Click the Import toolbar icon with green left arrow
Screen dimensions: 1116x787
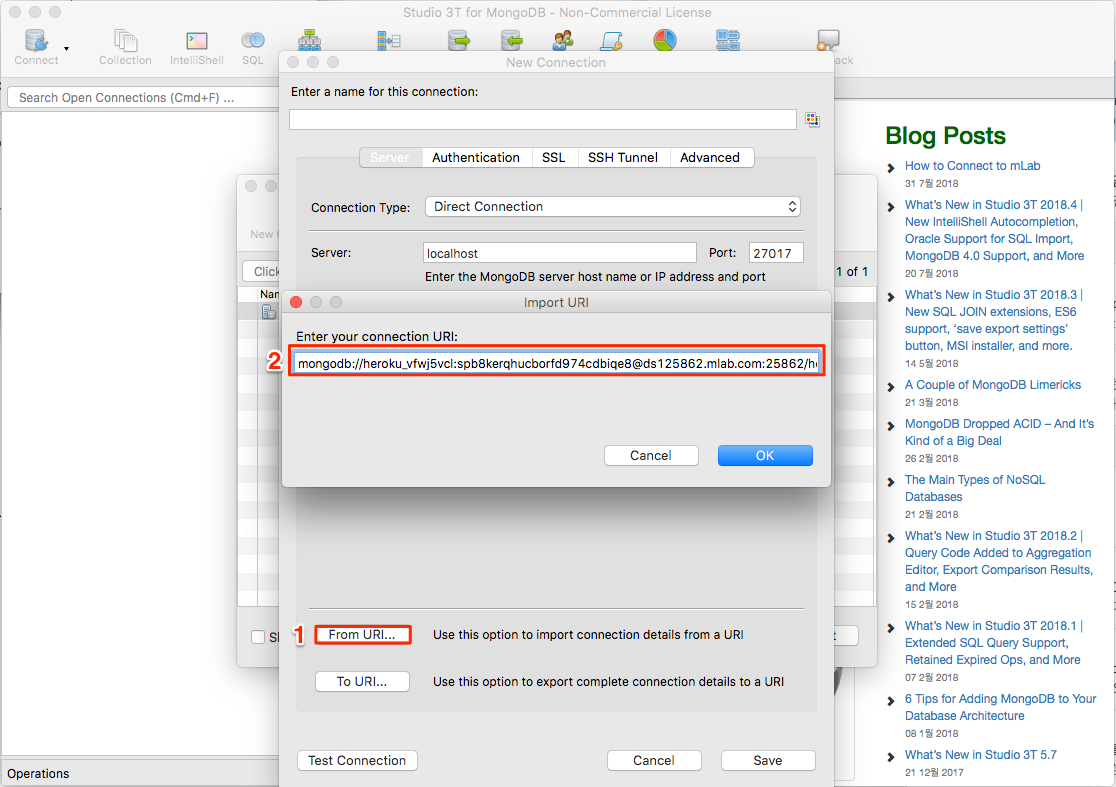pyautogui.click(x=512, y=38)
